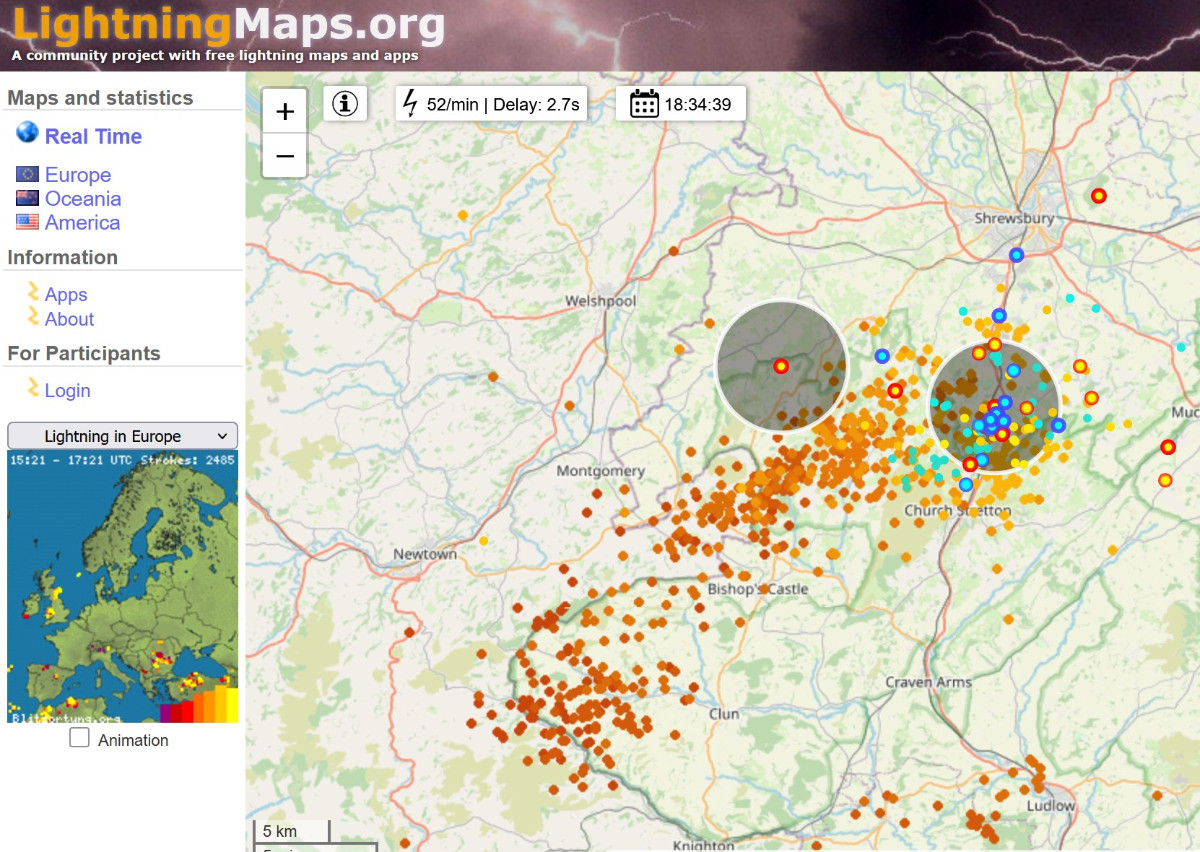Open the About page link
This screenshot has height=852, width=1200.
tap(69, 319)
